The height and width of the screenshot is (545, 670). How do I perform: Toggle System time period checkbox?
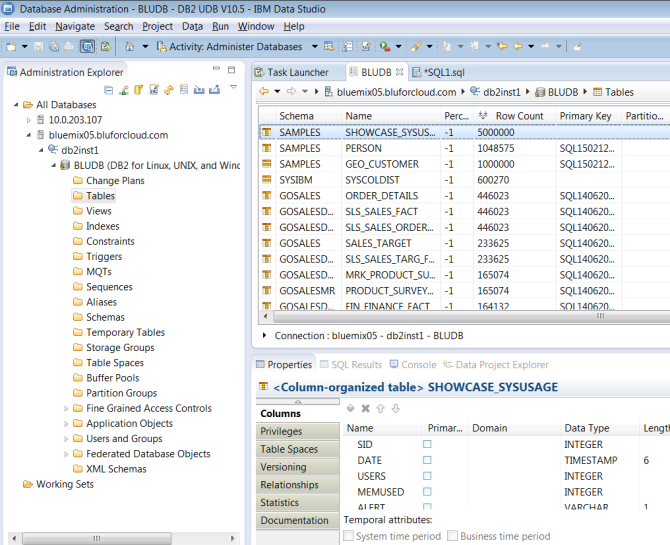point(349,536)
